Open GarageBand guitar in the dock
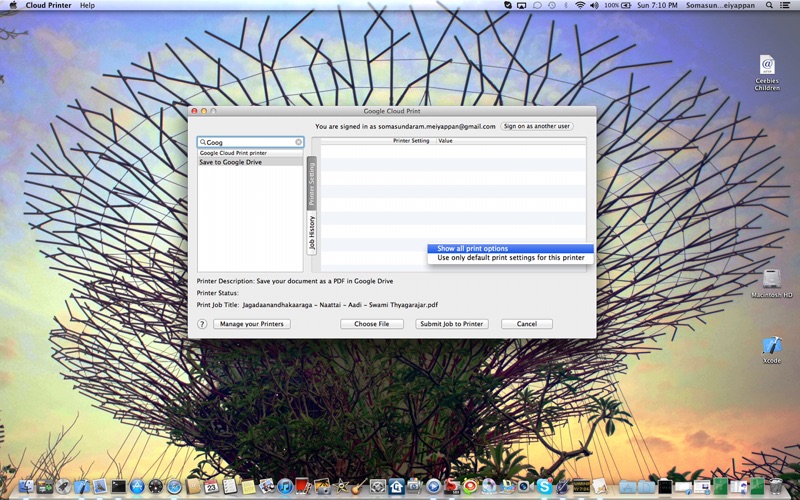The width and height of the screenshot is (800, 500). point(359,487)
